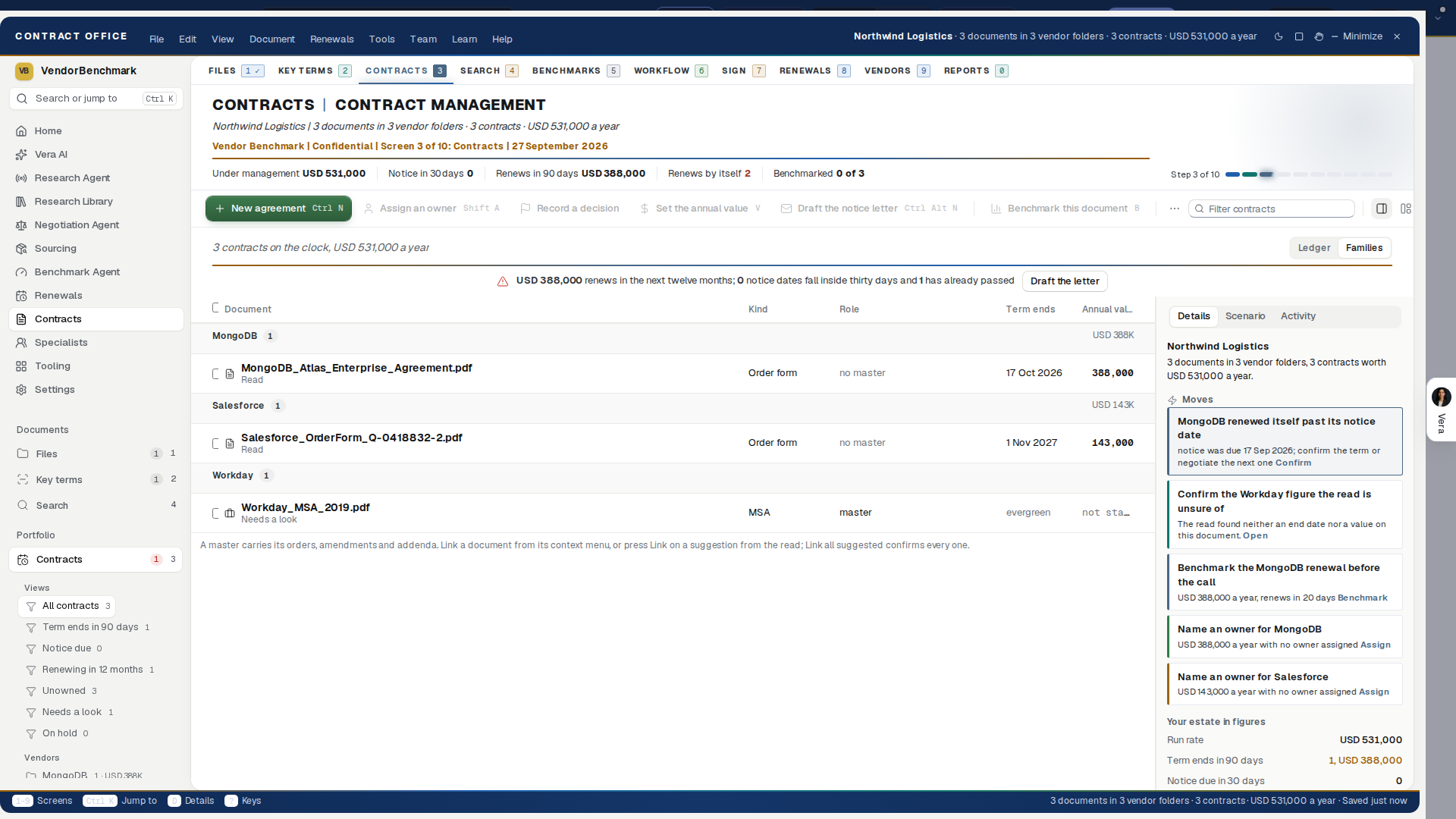The image size is (1456, 819).
Task: Open the Tools menu
Action: point(381,39)
